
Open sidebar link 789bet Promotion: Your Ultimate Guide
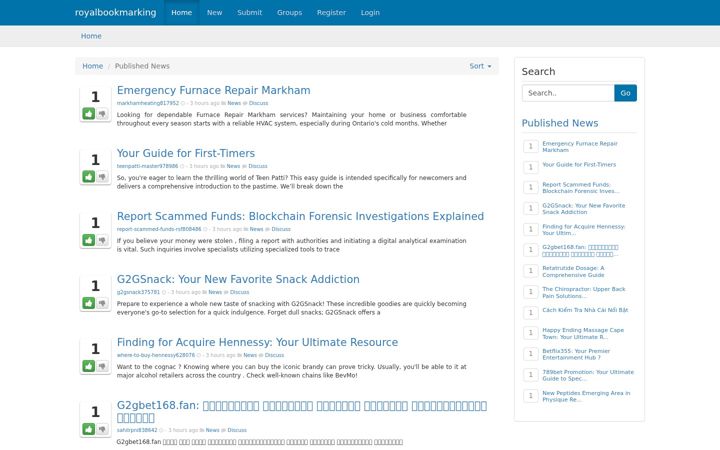pos(588,375)
